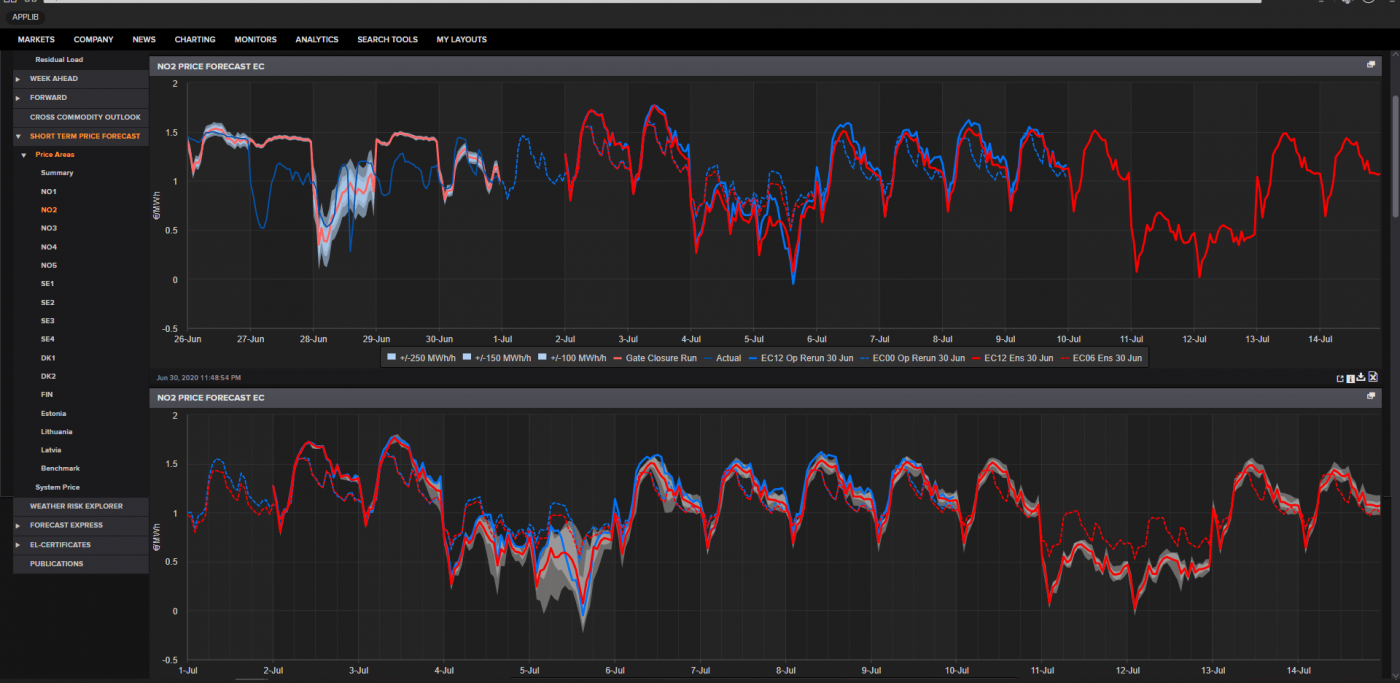Viewport: 1400px width, 683px height.
Task: Open System Price in the sidebar
Action: point(57,487)
